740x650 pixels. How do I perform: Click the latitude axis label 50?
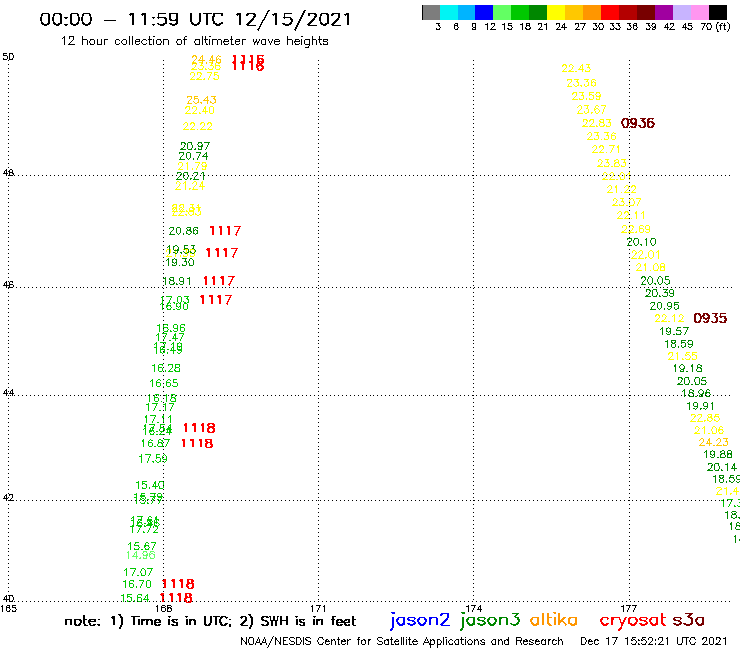[8, 57]
